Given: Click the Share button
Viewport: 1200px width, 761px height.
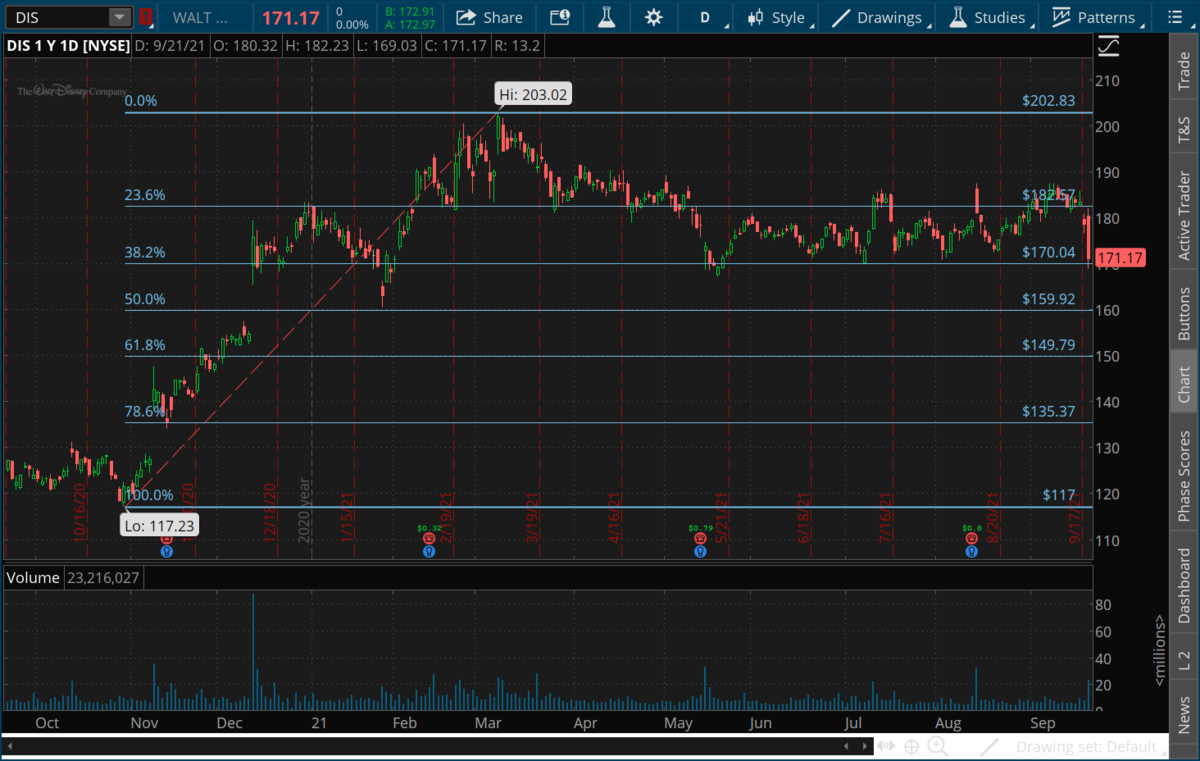Looking at the screenshot, I should [490, 17].
